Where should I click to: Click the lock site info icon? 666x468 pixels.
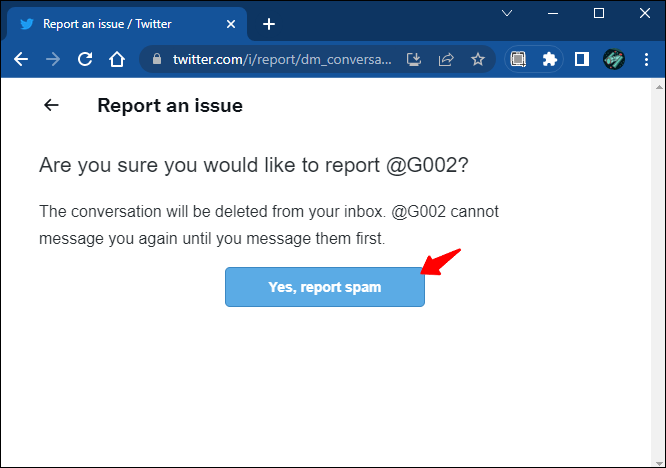(157, 59)
